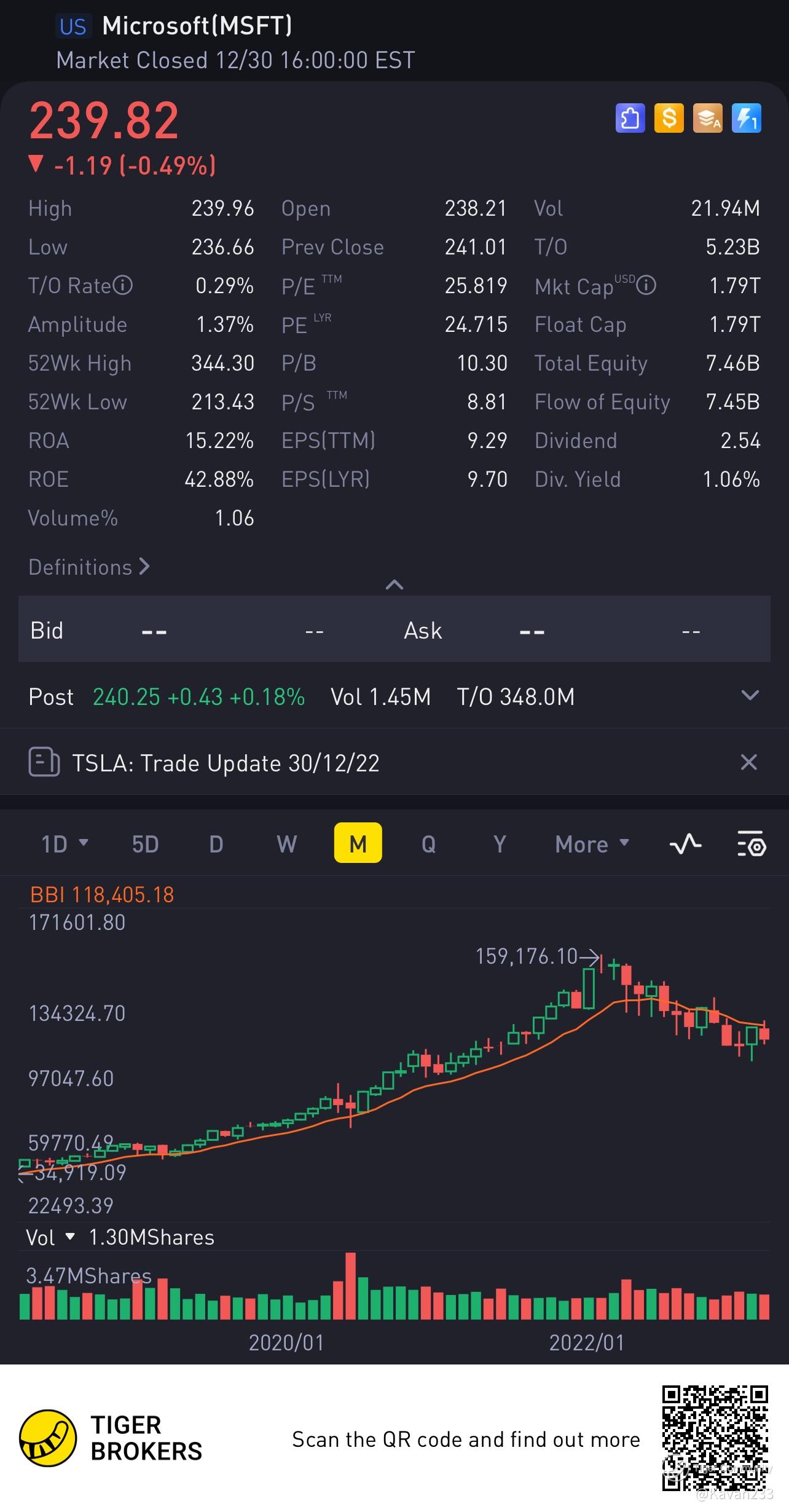The width and height of the screenshot is (789, 1512).
Task: Tap the blue lightning bolt icon
Action: 747,118
